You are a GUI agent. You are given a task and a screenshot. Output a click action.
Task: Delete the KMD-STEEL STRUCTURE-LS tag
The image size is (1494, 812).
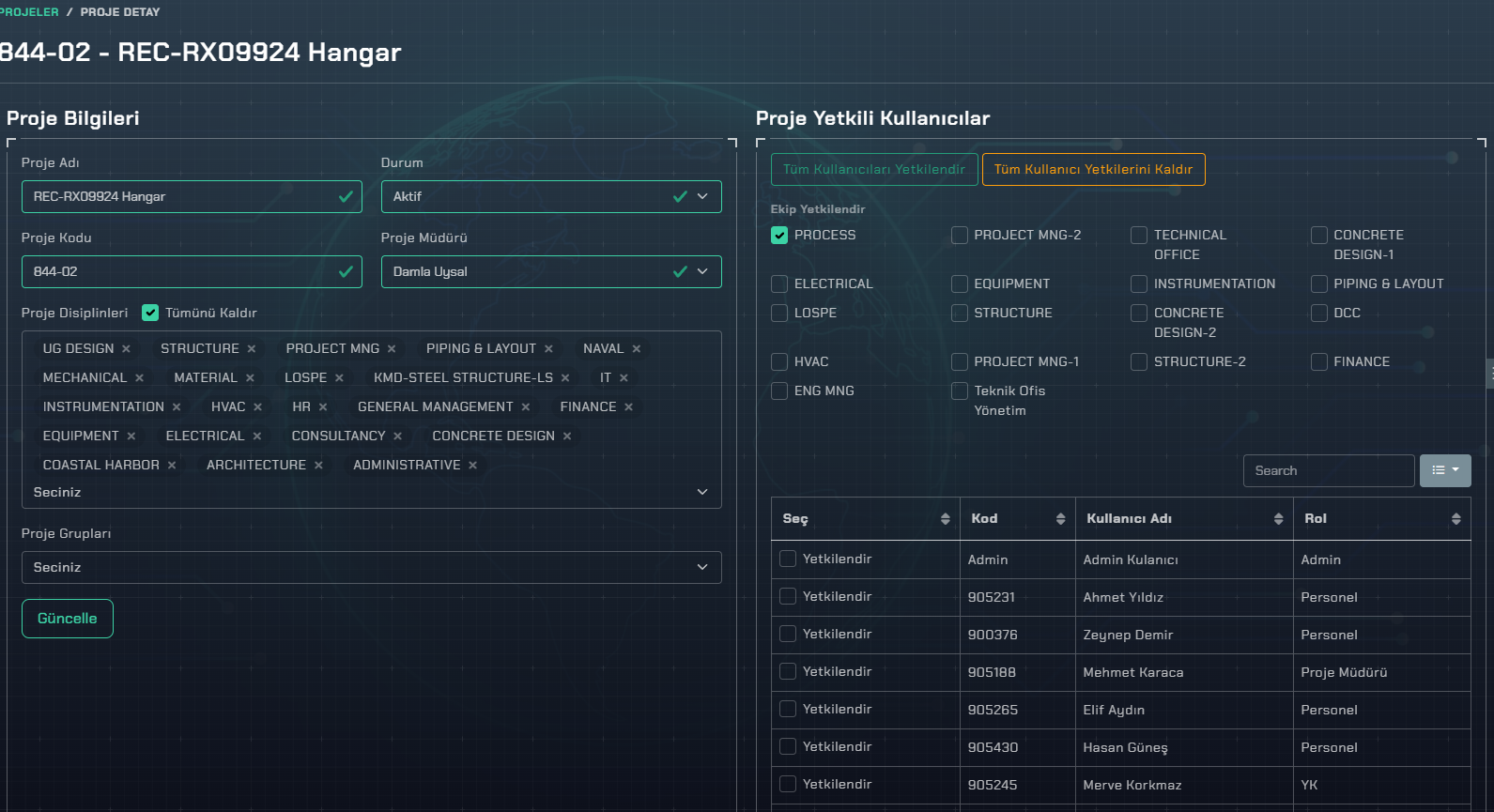point(565,378)
